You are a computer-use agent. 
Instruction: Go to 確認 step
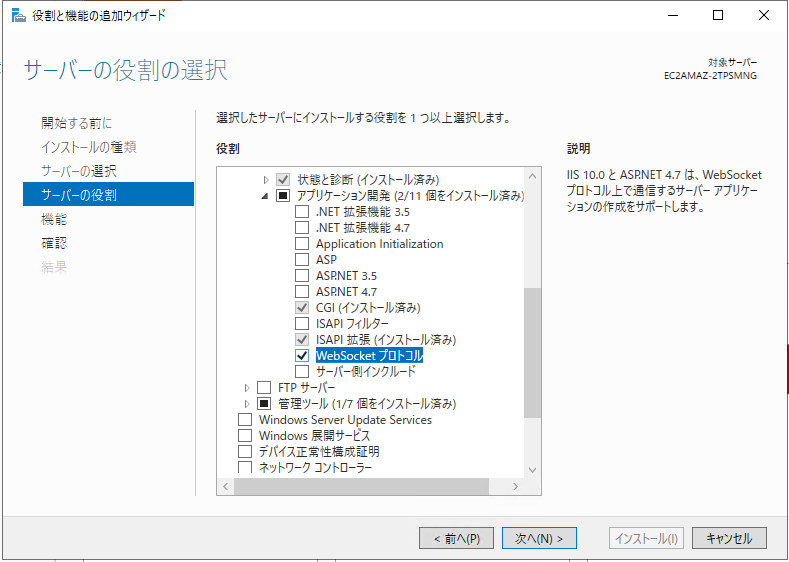point(54,243)
